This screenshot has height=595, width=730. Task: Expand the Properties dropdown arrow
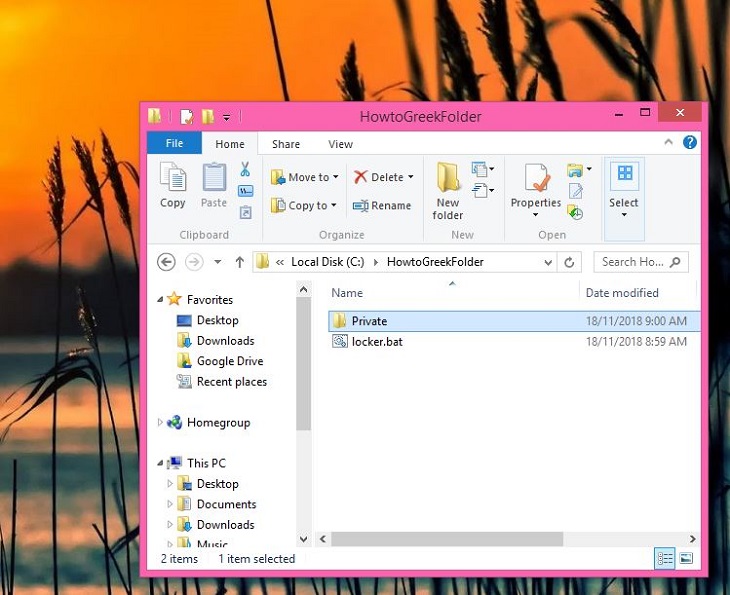click(535, 215)
